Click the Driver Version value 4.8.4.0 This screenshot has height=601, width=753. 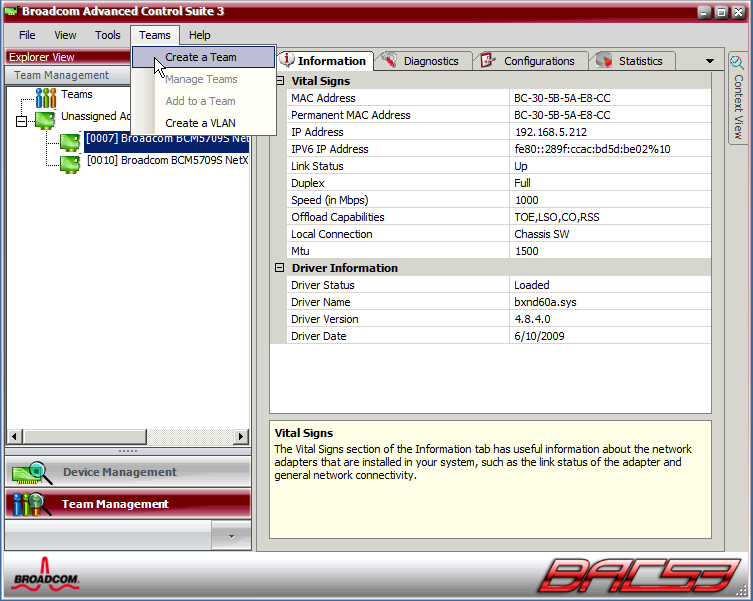click(x=532, y=319)
